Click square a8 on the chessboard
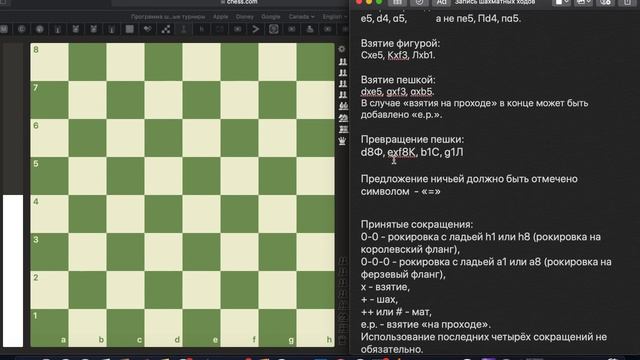The image size is (640, 360). (49, 62)
